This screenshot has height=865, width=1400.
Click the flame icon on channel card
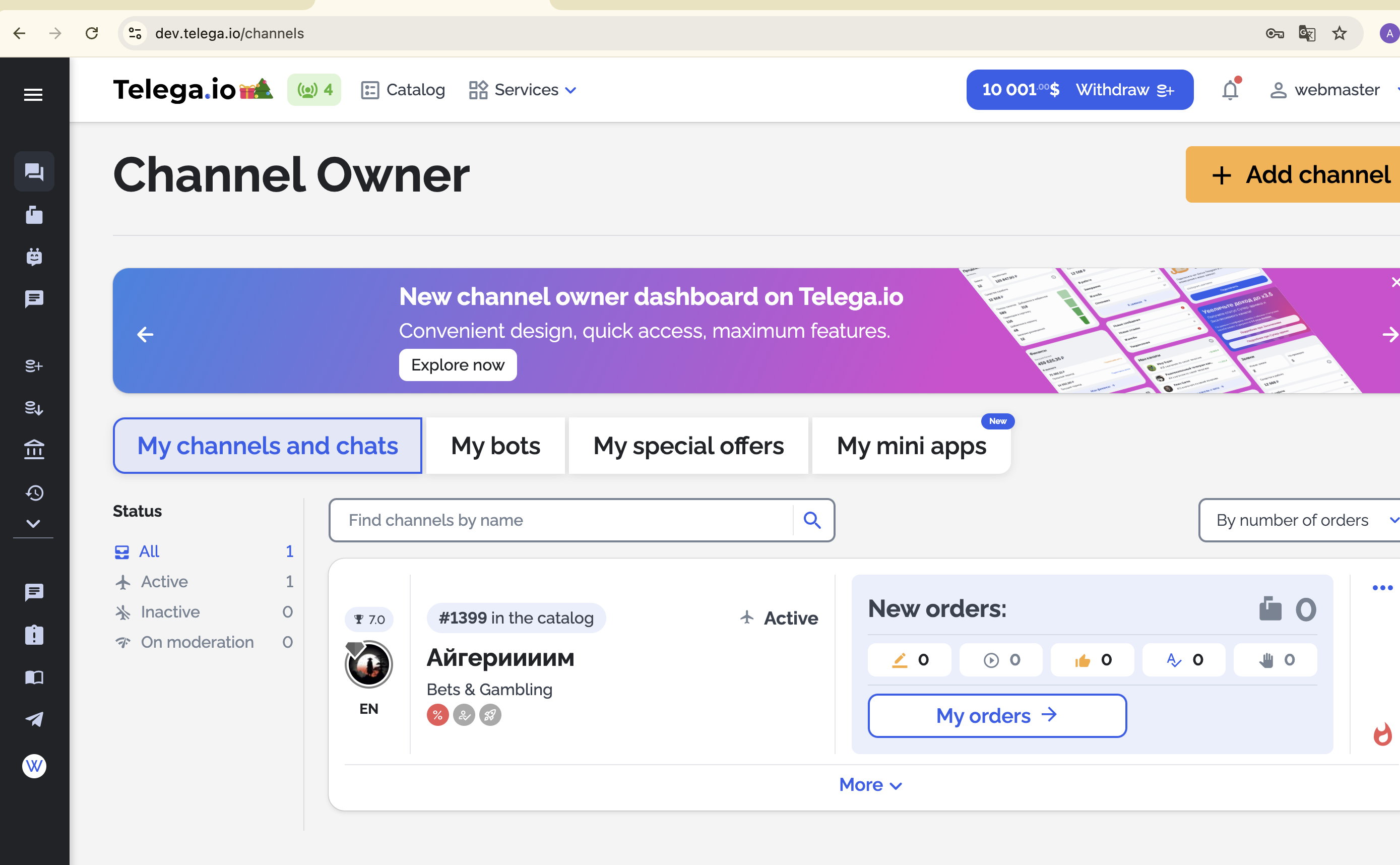[1382, 733]
